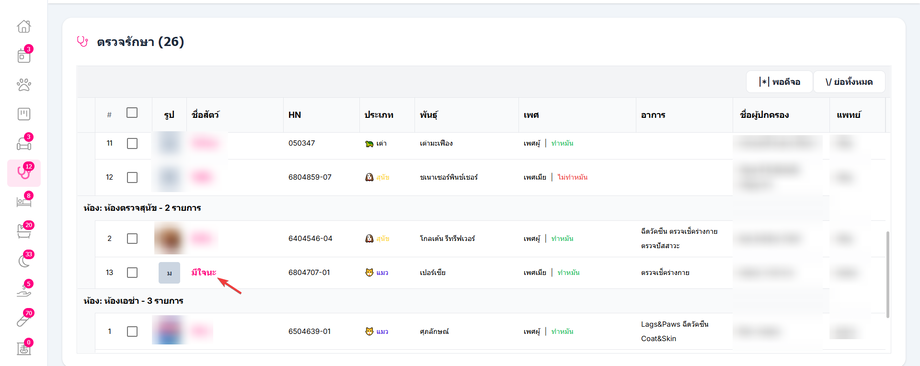Open the sidebar icon above the stethoscope
Image resolution: width=920 pixels, height=366 pixels.
click(23, 143)
